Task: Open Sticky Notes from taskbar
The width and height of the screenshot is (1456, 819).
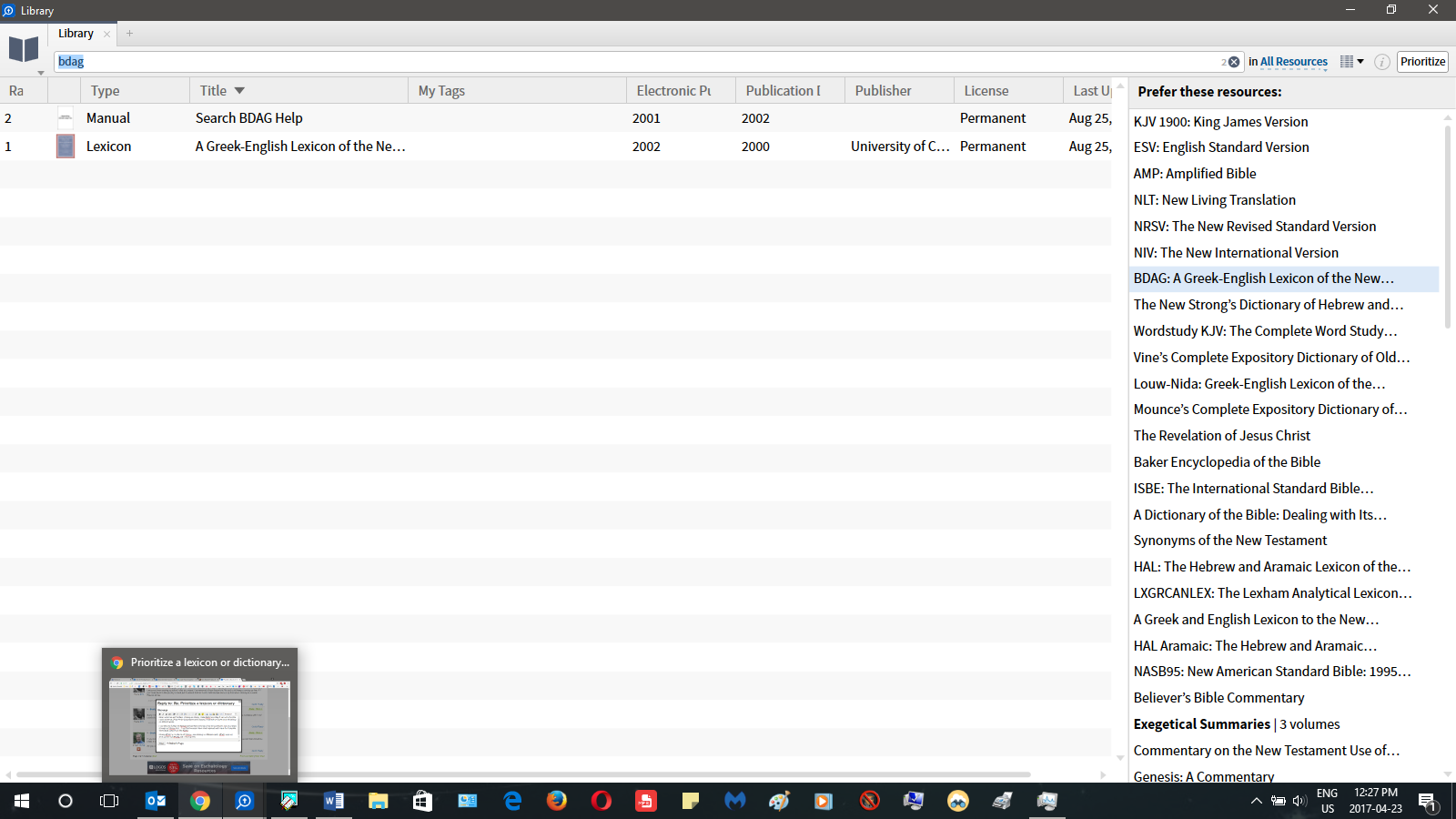Action: 691,801
